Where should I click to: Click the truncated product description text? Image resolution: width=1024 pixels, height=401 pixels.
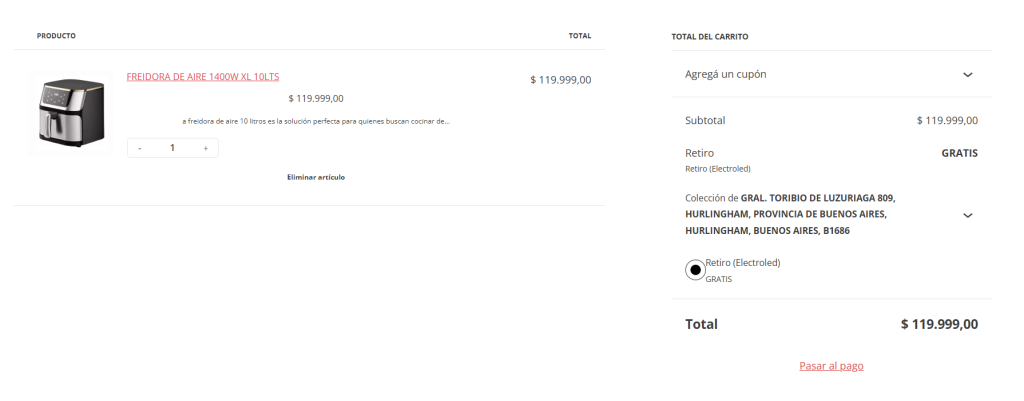point(316,121)
